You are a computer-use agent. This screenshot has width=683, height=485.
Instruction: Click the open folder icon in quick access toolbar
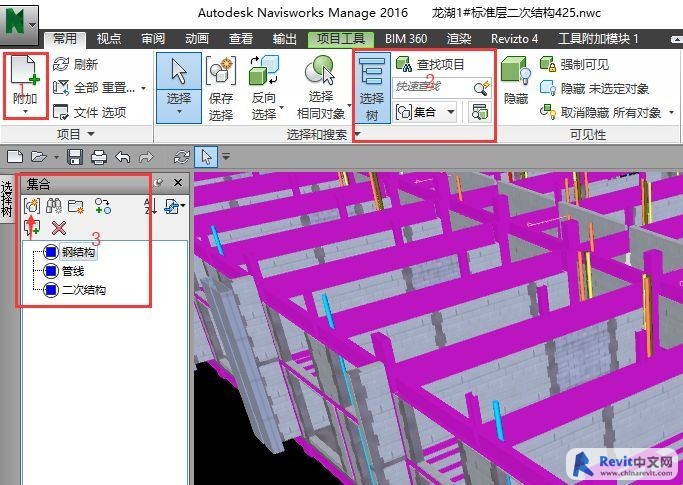(39, 156)
